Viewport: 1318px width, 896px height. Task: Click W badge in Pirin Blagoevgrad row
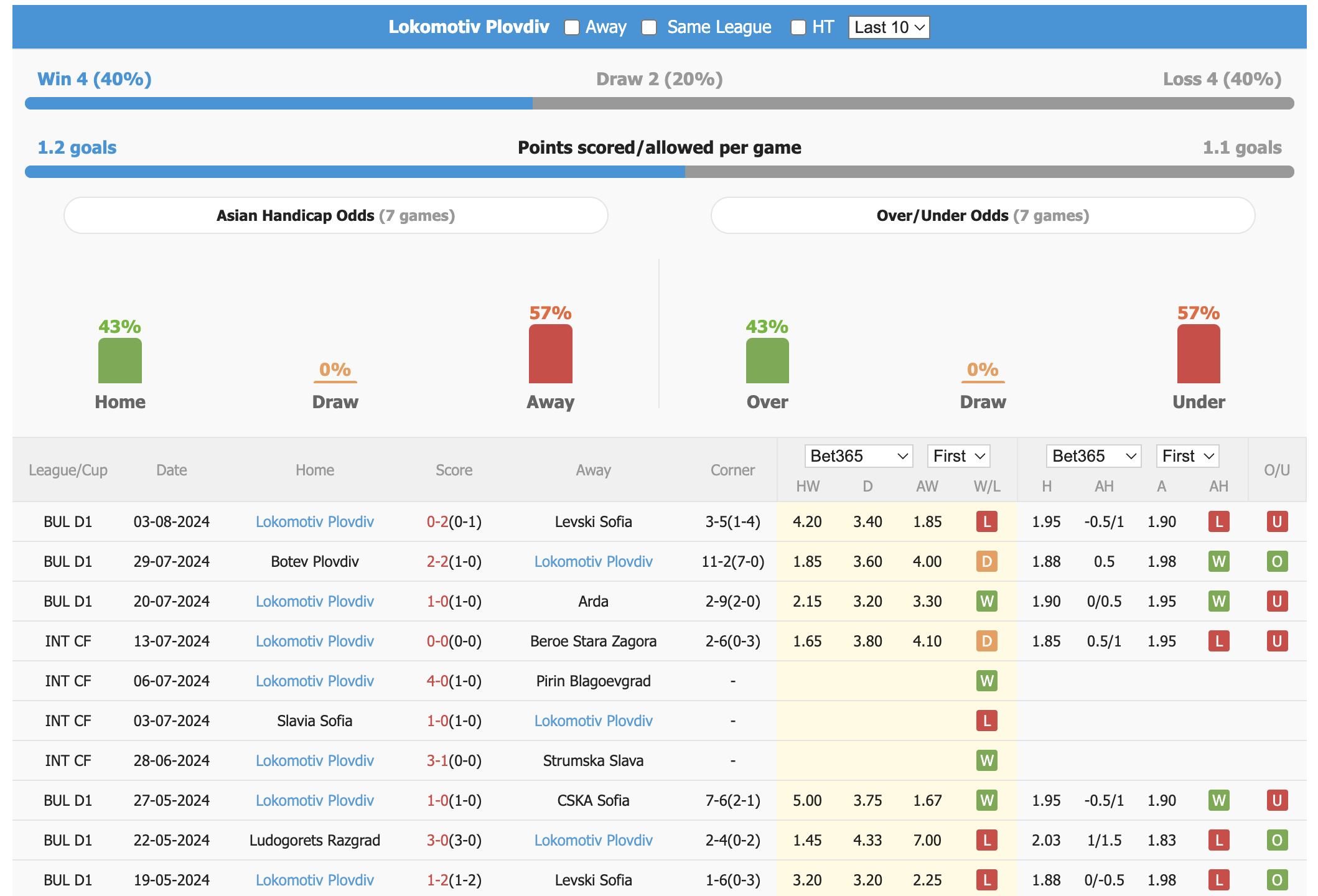click(987, 681)
